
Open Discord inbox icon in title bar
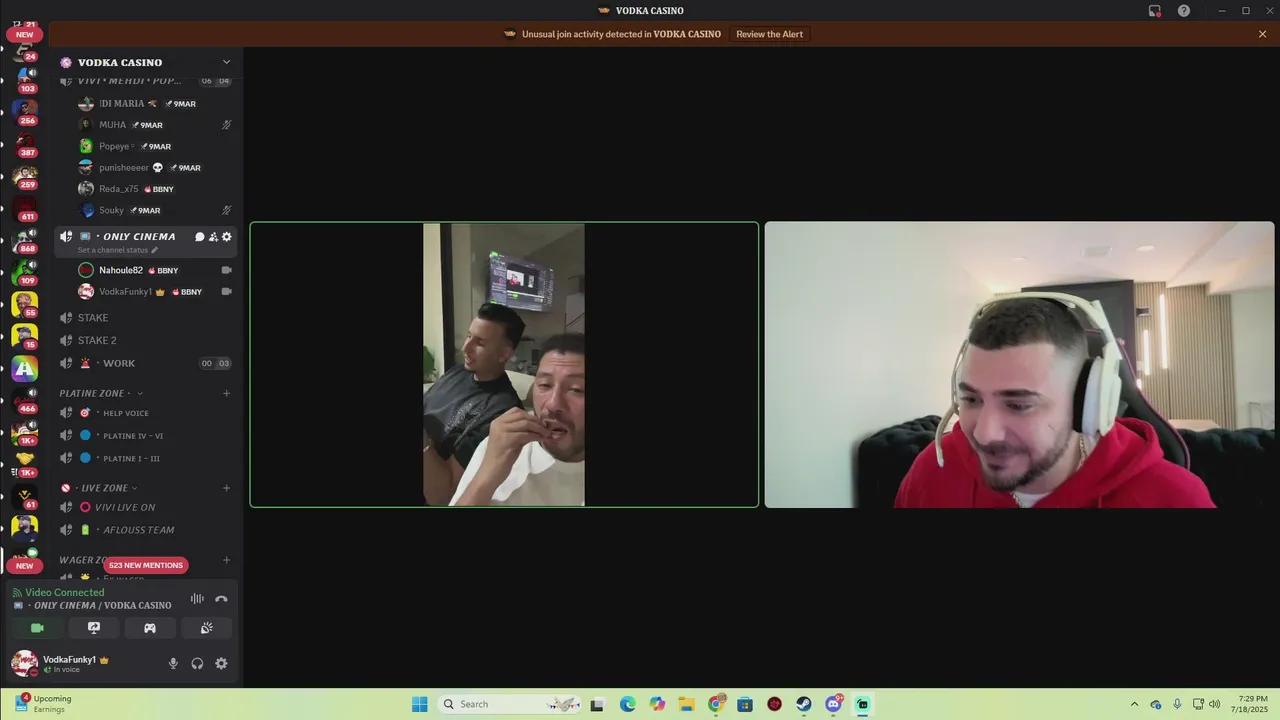click(1155, 11)
